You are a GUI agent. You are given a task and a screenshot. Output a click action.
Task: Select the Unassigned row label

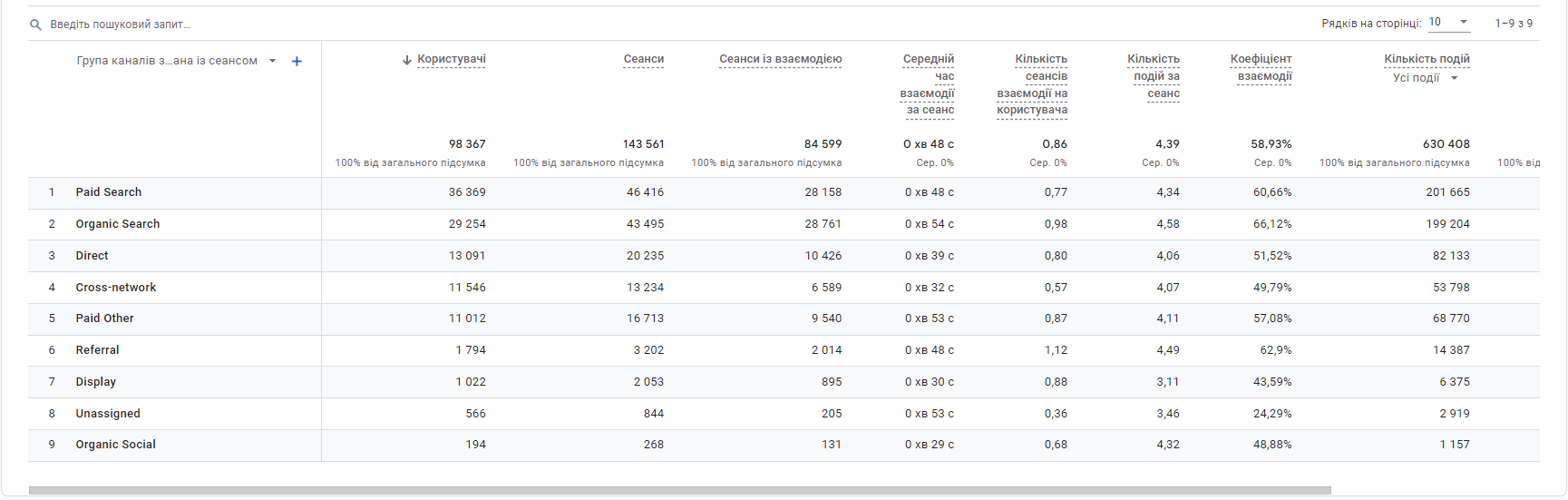click(108, 414)
